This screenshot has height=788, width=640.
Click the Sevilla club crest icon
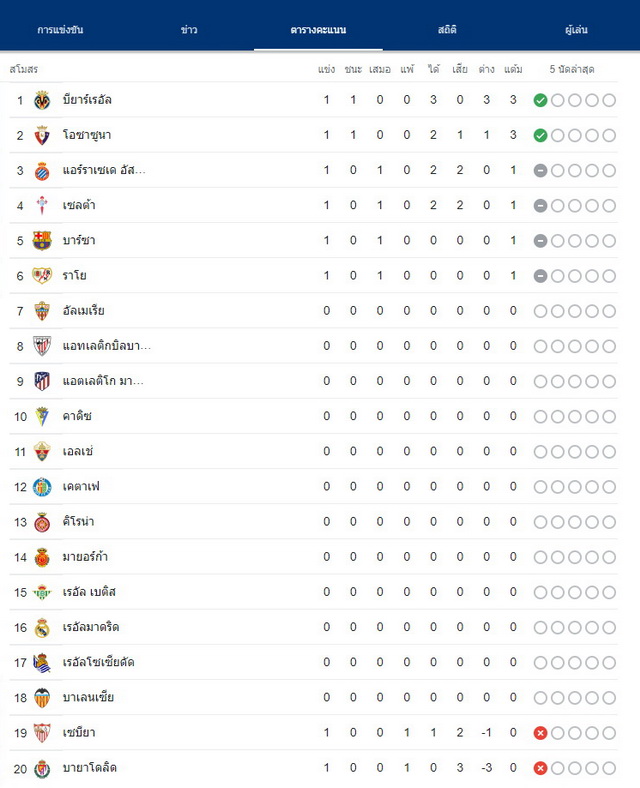tap(42, 733)
